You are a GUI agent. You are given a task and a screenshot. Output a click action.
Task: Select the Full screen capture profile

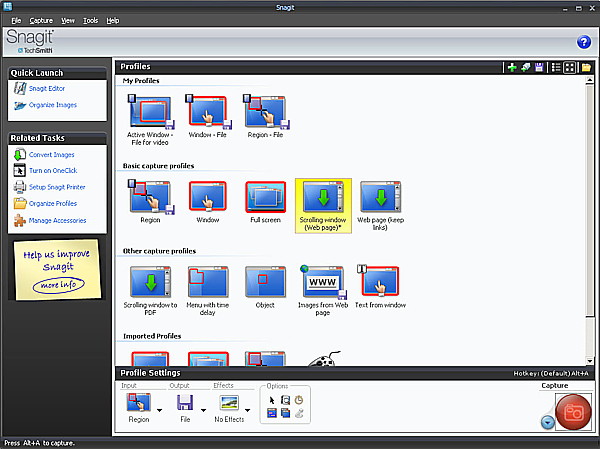pos(266,202)
